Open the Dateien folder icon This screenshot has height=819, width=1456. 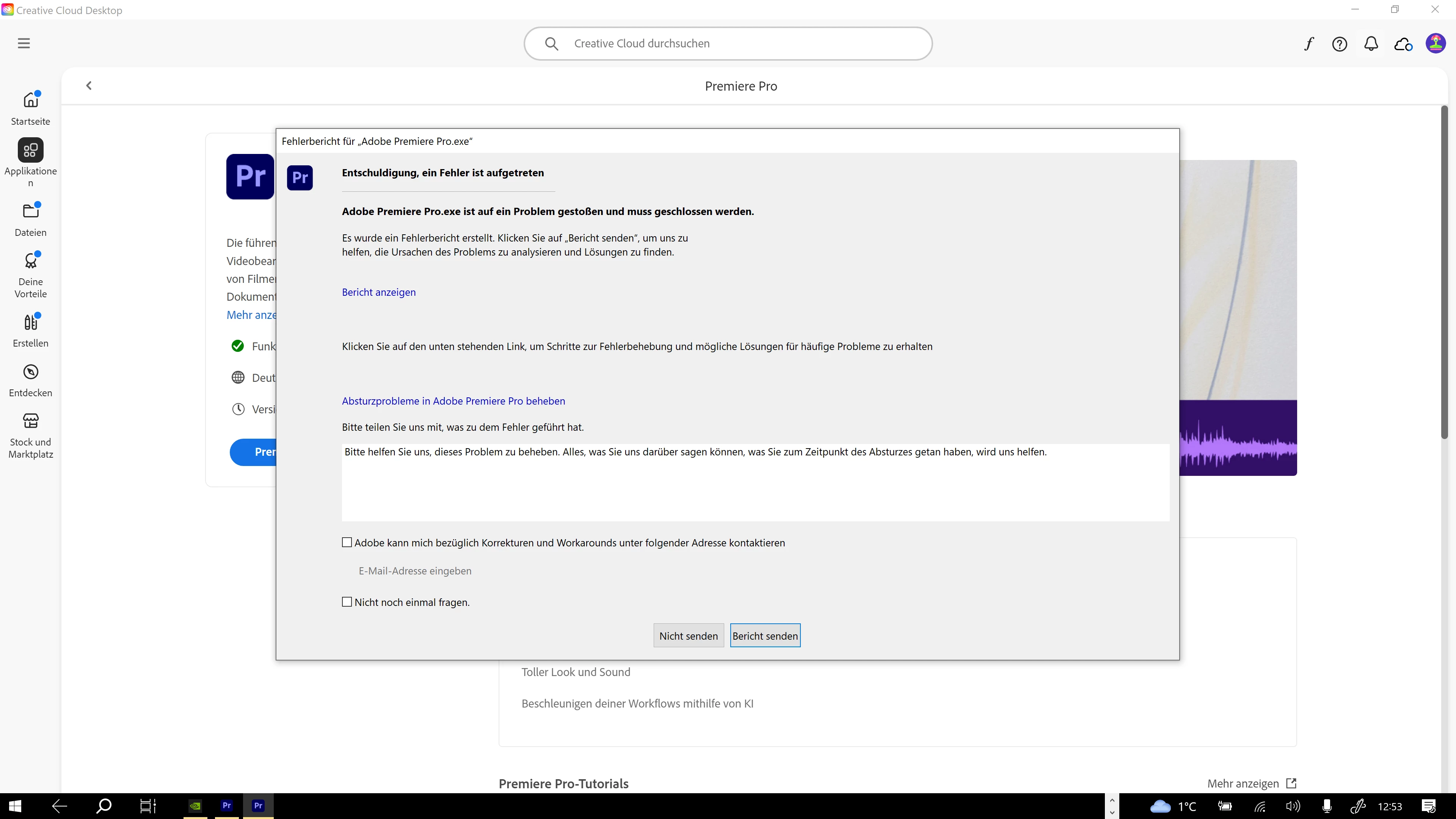point(30,212)
